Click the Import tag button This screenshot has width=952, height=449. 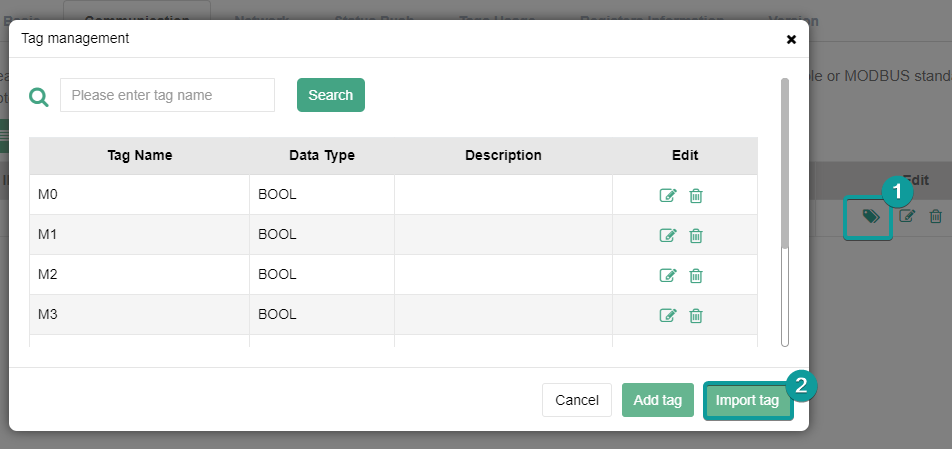(x=747, y=400)
